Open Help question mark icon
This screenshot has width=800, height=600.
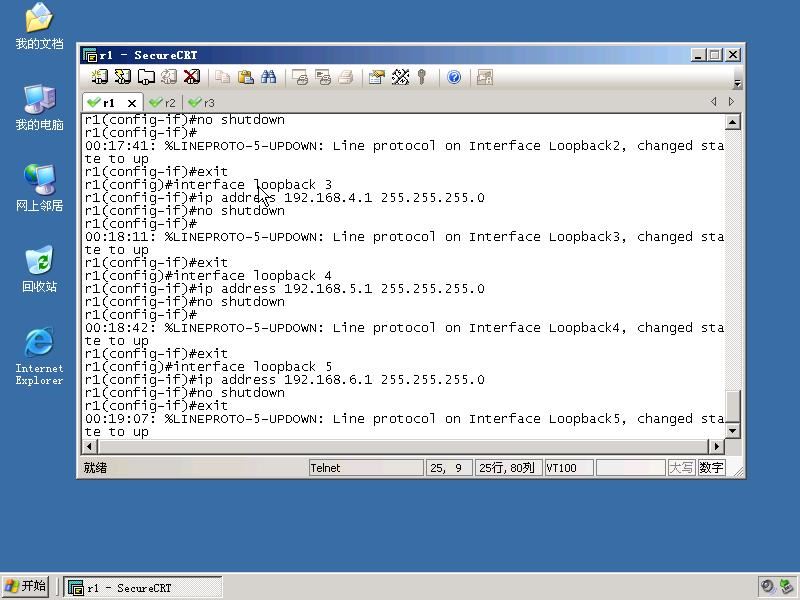pos(454,77)
